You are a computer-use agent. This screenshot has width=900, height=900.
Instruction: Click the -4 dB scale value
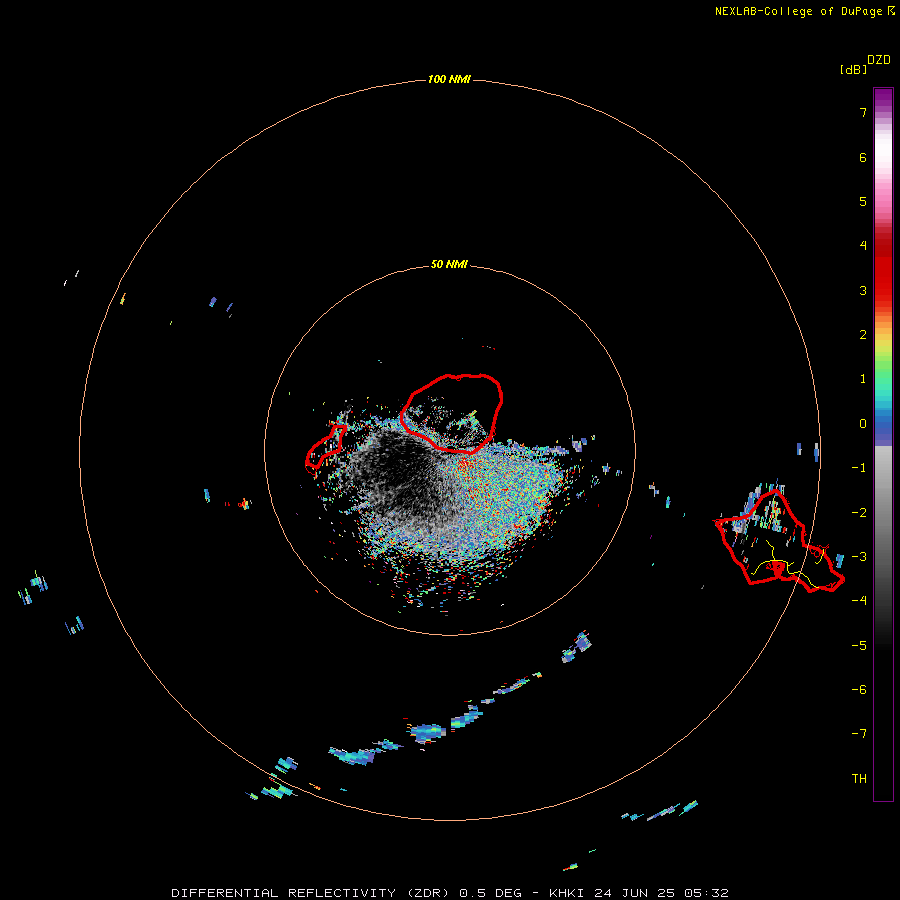[859, 601]
